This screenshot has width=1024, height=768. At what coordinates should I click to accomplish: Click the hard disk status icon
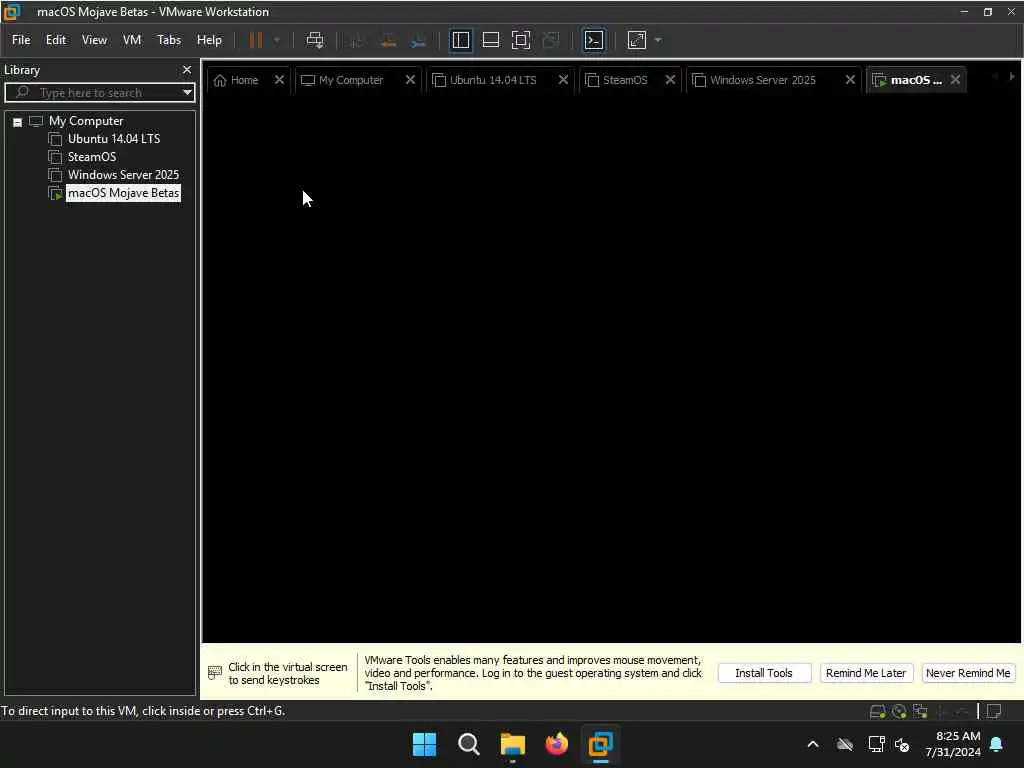click(x=878, y=711)
